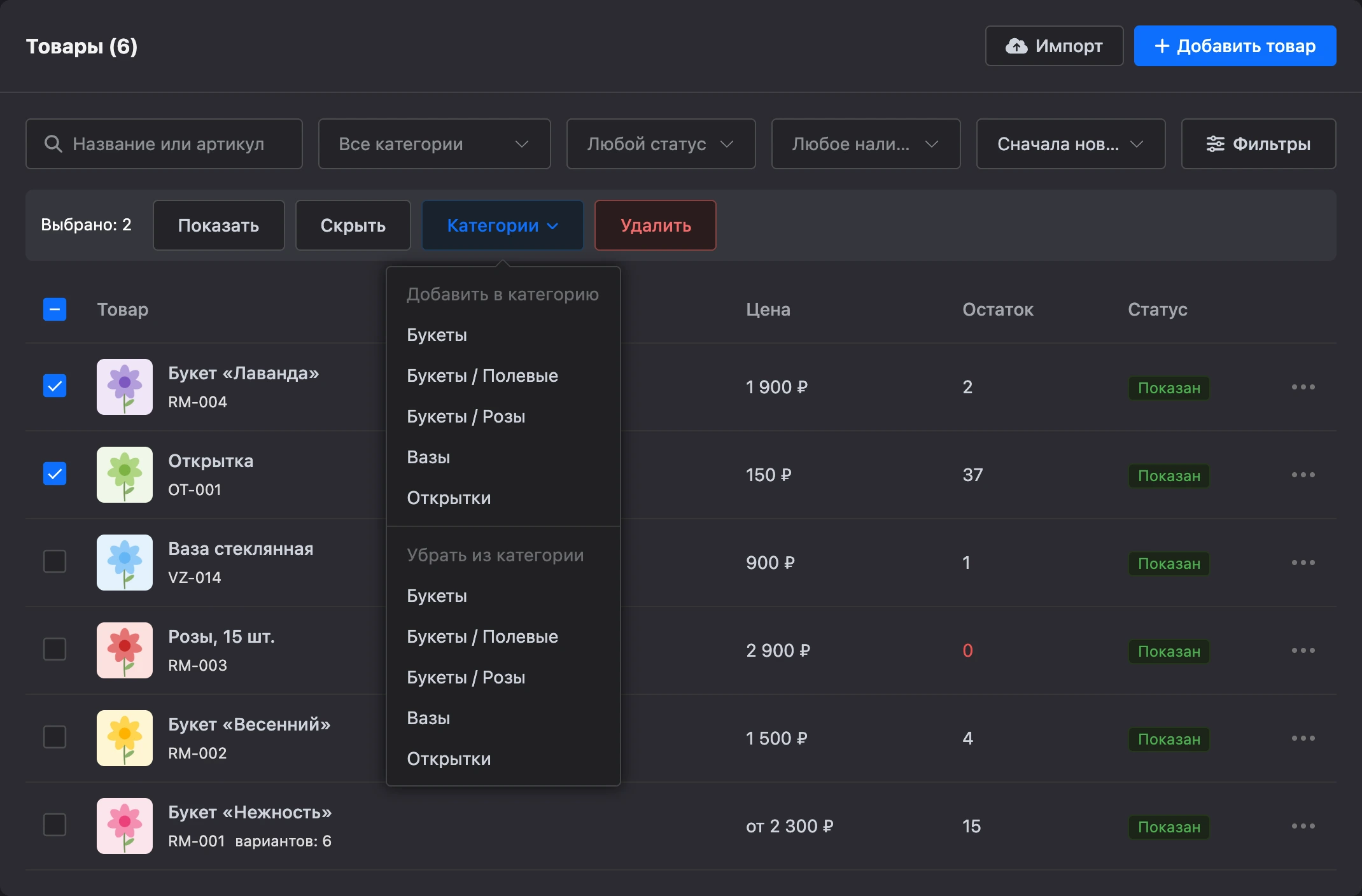Open three-dot menu for Открытка row
Screen dimensions: 1362x896
1303,475
